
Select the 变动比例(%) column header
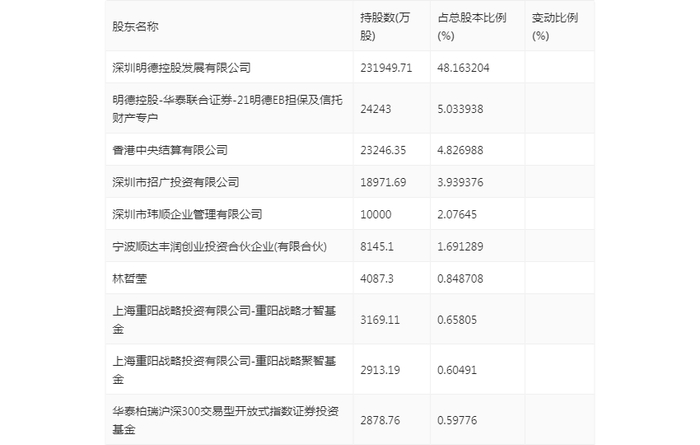tap(555, 27)
